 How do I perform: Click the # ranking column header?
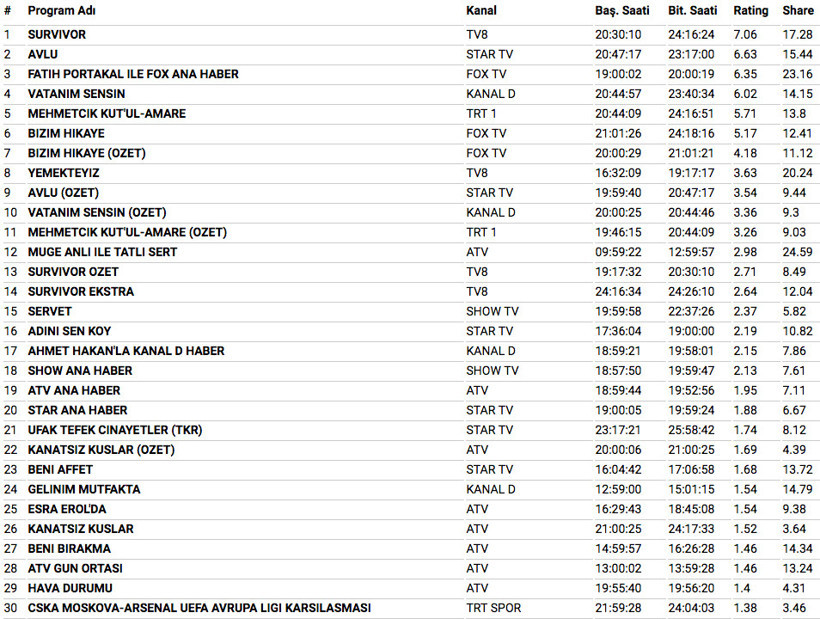coord(8,11)
